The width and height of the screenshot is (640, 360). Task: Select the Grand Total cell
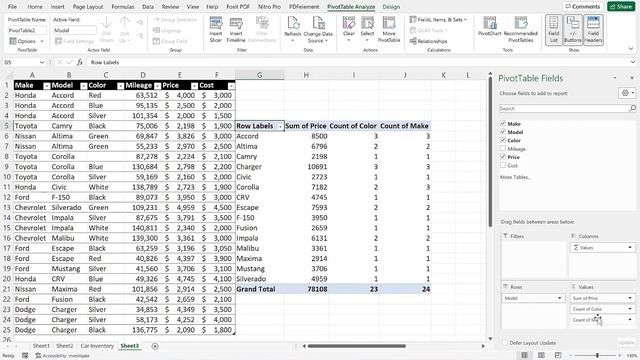click(x=260, y=289)
